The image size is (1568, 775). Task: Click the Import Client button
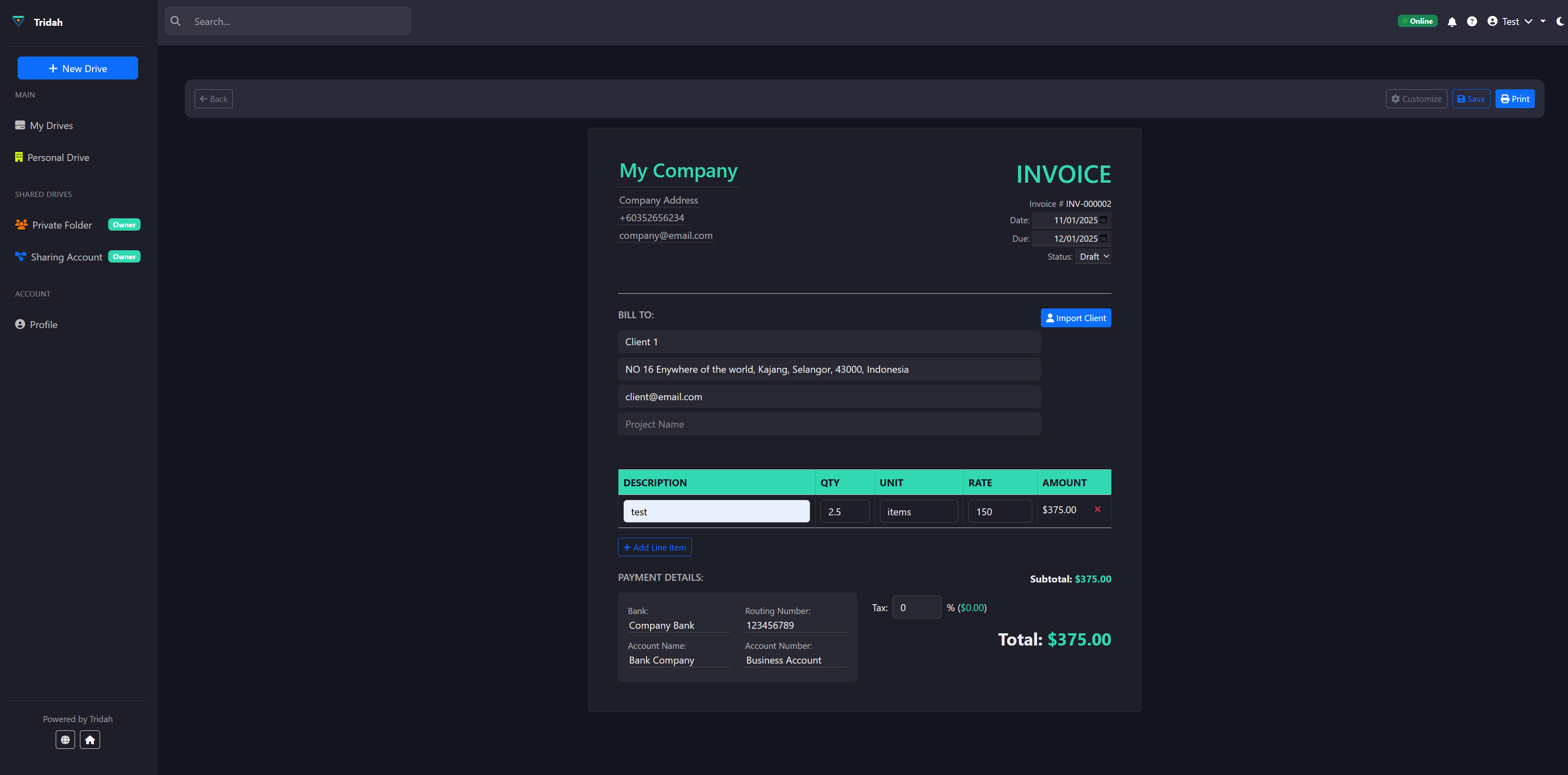click(x=1075, y=317)
